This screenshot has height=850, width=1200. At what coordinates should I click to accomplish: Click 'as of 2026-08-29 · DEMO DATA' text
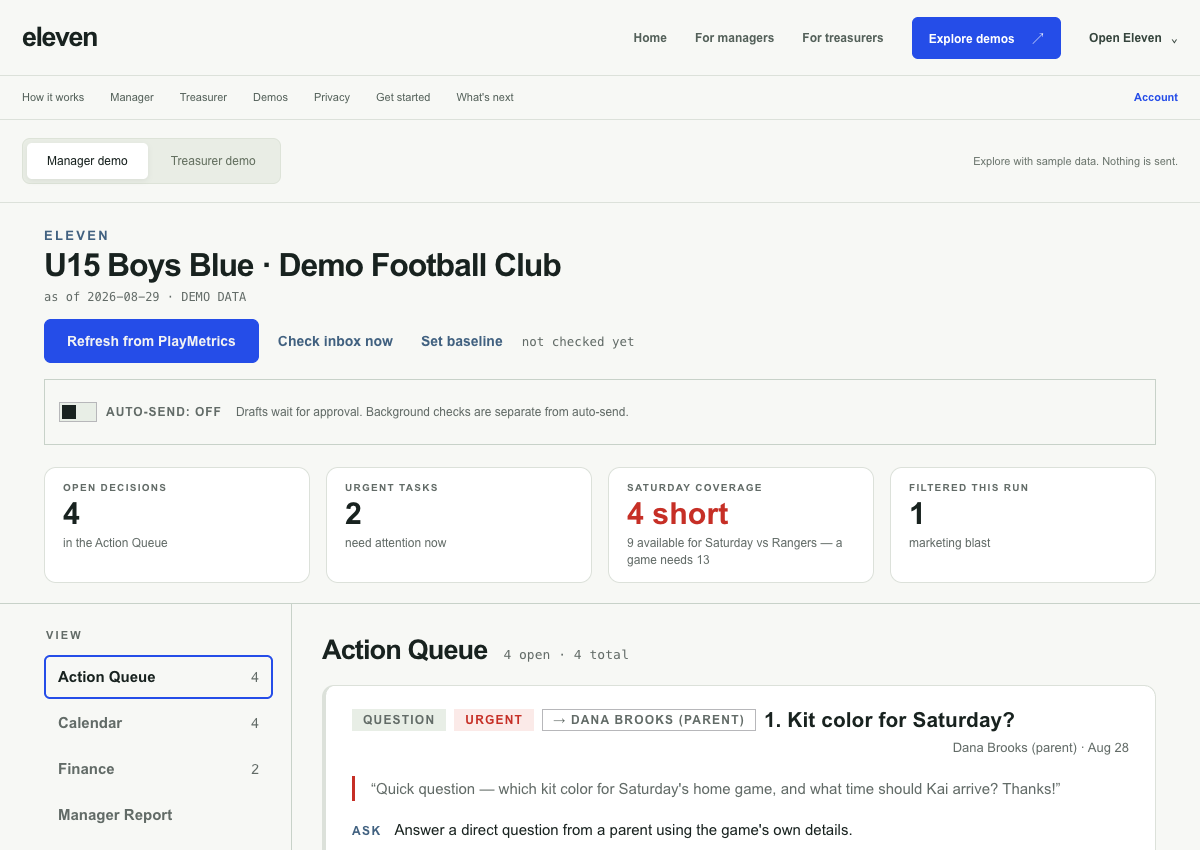point(145,297)
